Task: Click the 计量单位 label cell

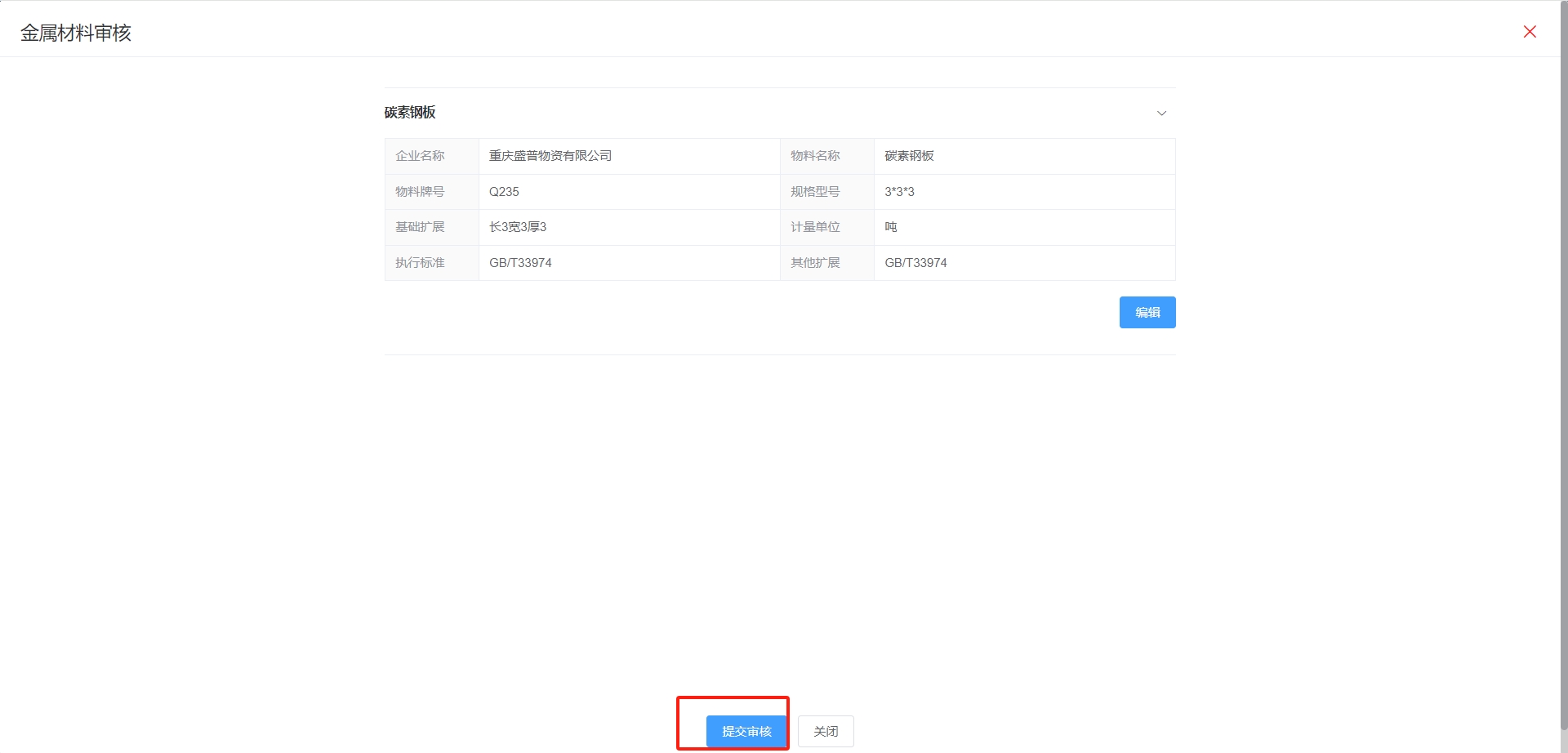Action: (815, 227)
